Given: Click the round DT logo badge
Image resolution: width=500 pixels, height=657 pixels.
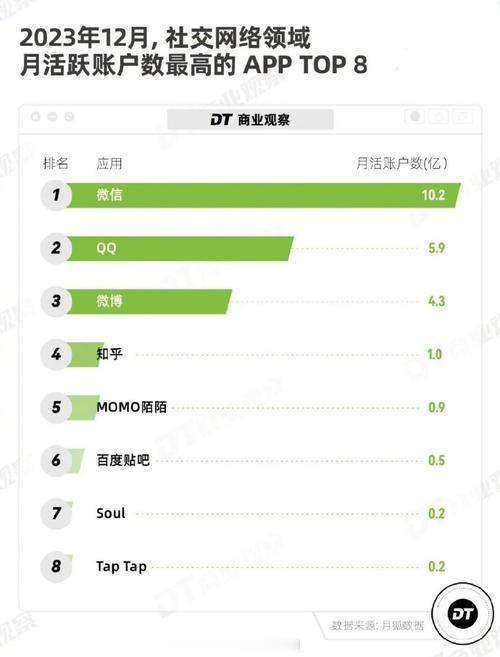Looking at the screenshot, I should 463,614.
